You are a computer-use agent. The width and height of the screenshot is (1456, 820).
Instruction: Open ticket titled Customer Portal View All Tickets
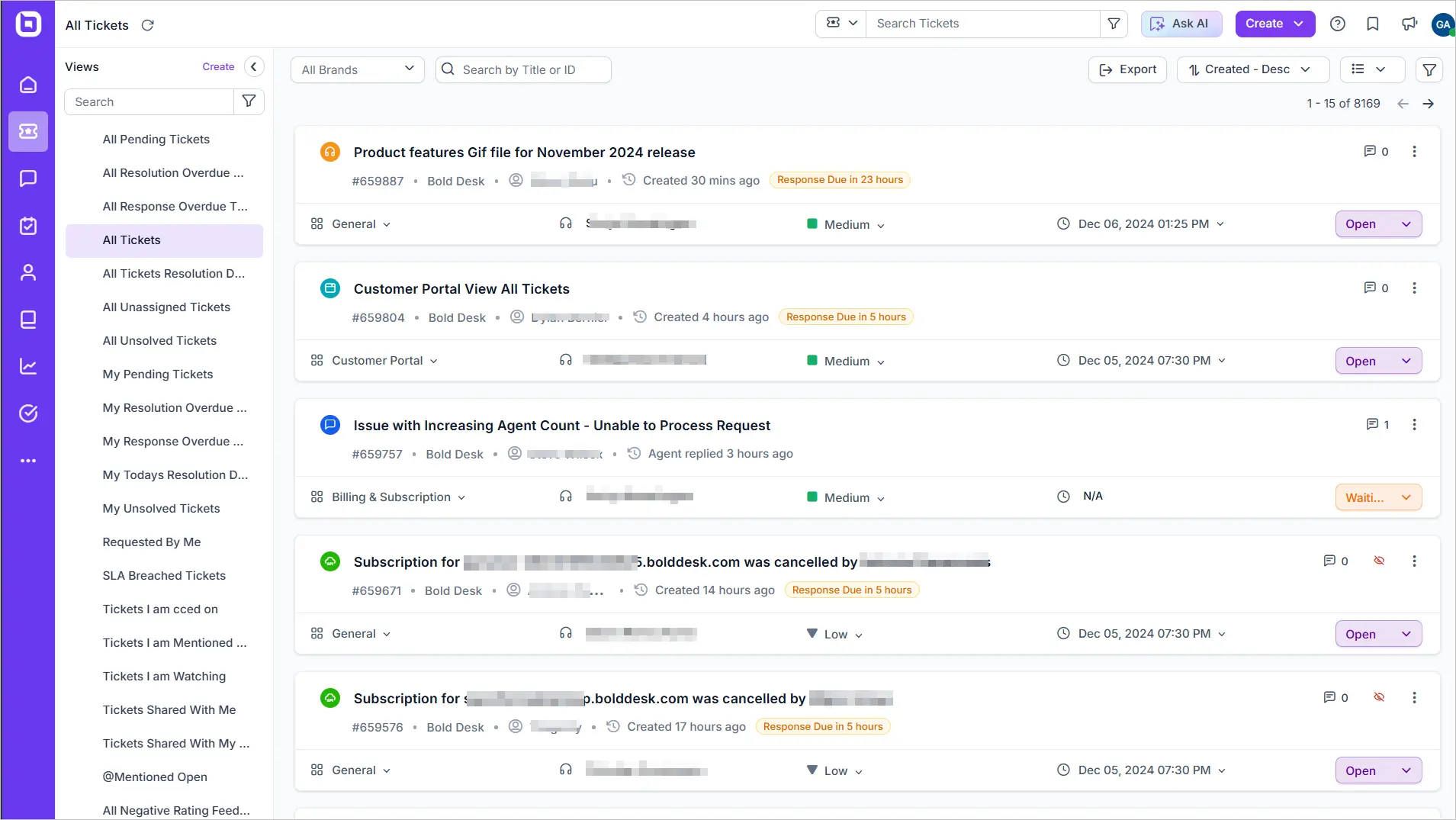click(461, 289)
